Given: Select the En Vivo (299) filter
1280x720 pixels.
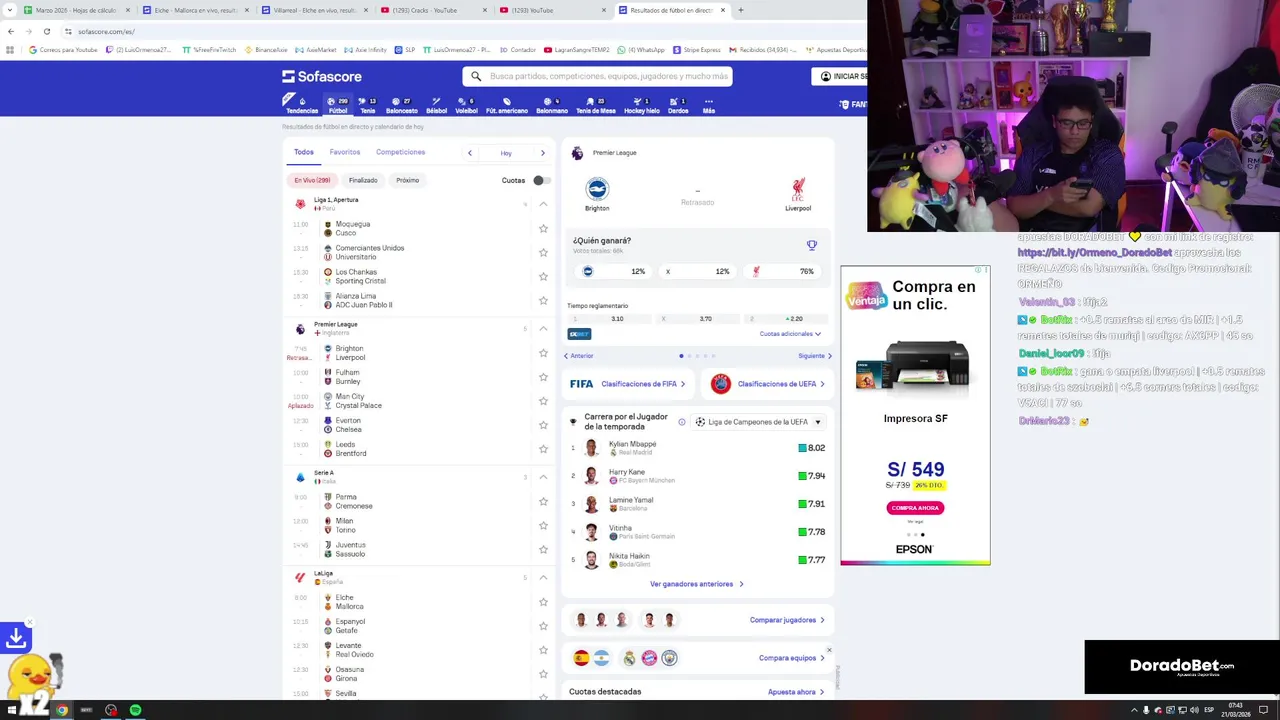Looking at the screenshot, I should (x=312, y=180).
